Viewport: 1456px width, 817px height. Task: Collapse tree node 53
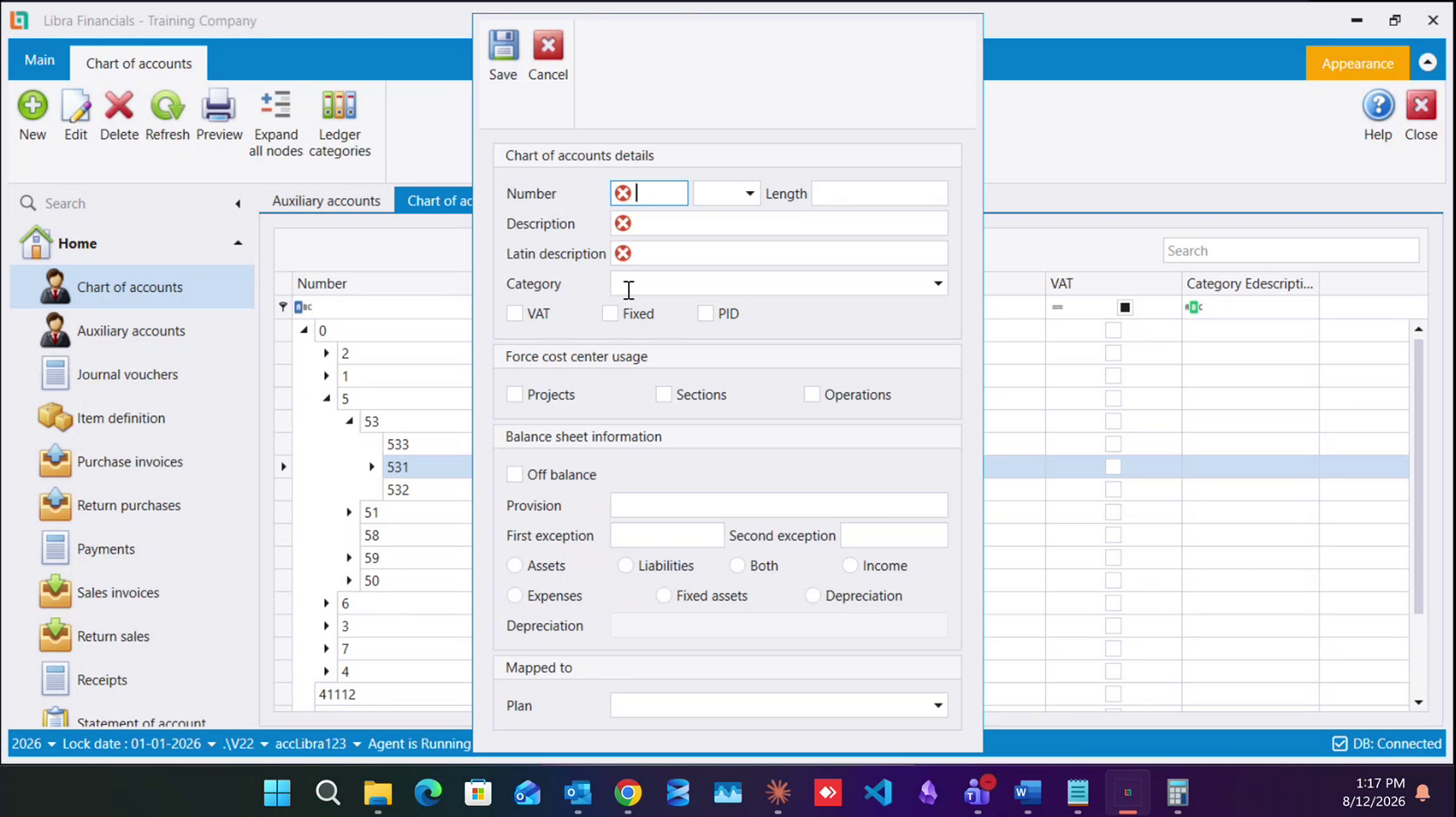point(349,422)
